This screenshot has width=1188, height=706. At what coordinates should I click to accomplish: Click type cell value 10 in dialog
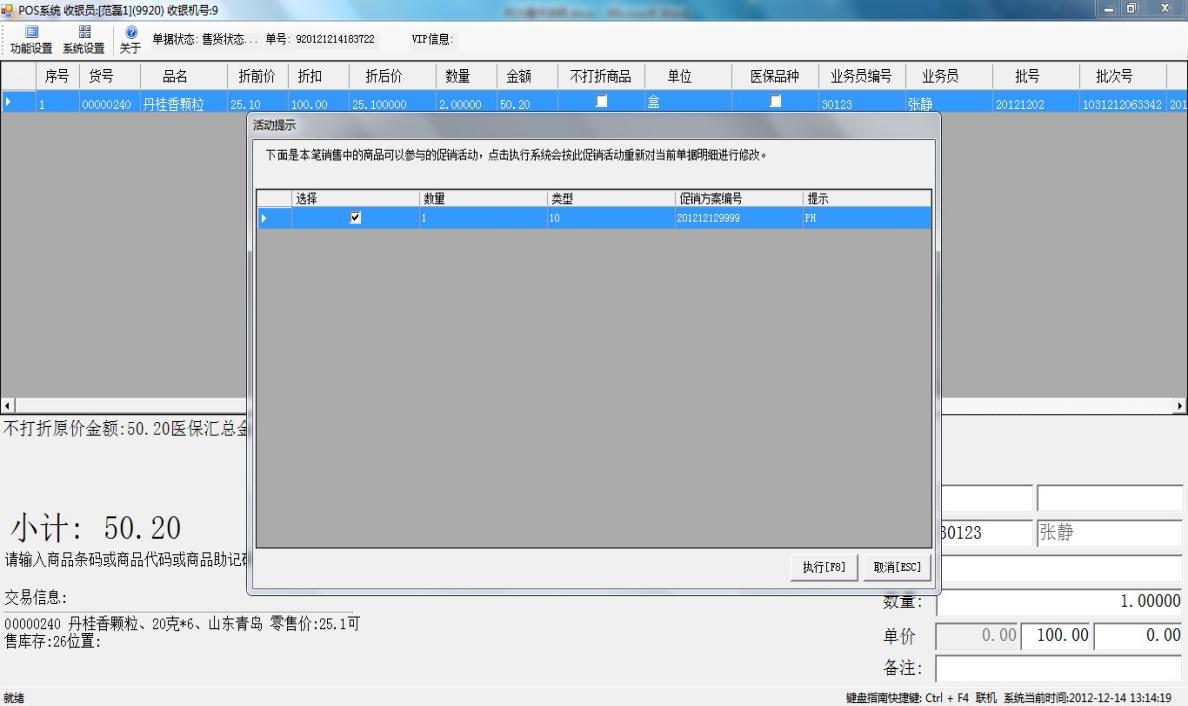(611, 218)
